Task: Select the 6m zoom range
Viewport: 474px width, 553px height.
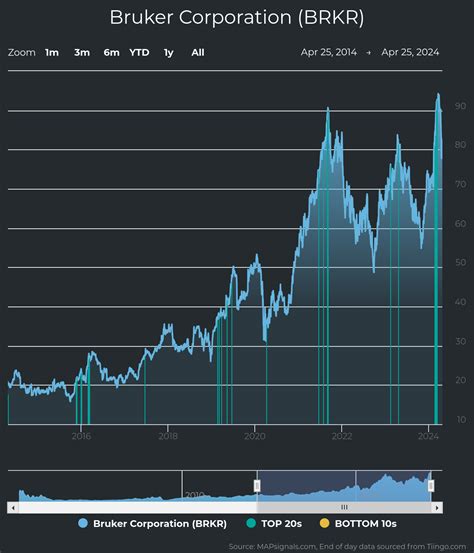Action: (111, 53)
